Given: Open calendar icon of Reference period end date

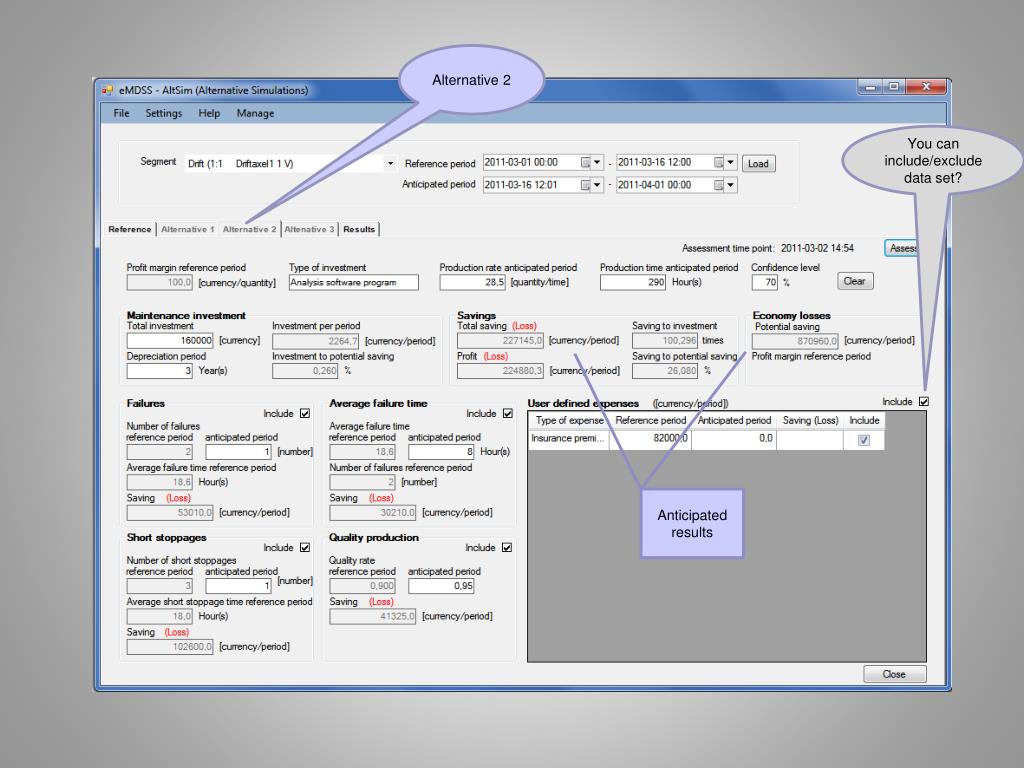Looking at the screenshot, I should coord(719,163).
